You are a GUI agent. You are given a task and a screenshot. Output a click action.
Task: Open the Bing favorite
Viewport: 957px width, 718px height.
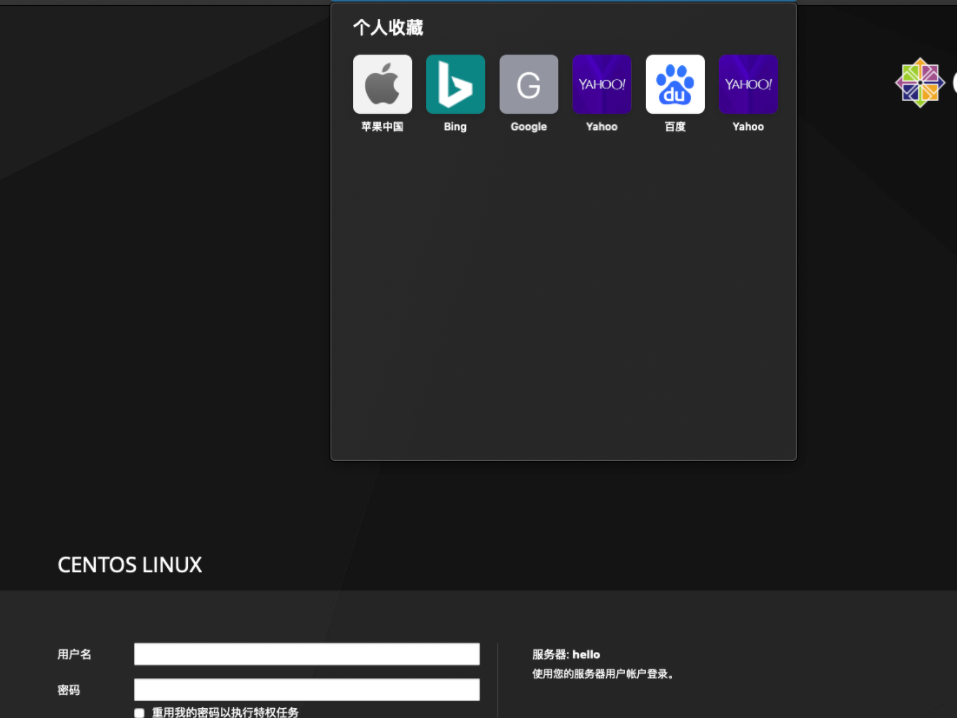point(455,84)
